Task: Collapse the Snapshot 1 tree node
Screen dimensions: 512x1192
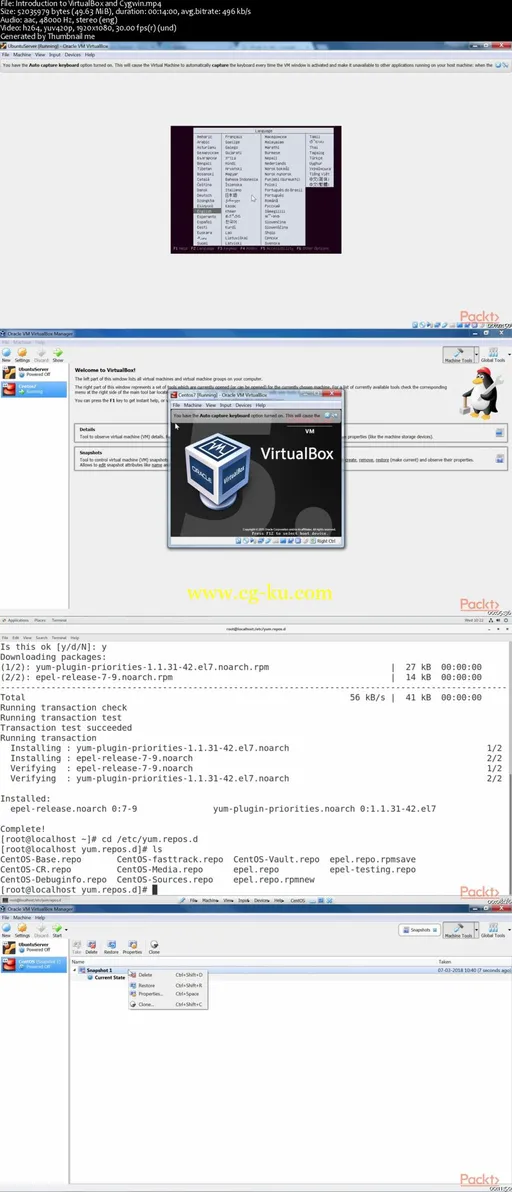Action: coord(74,970)
